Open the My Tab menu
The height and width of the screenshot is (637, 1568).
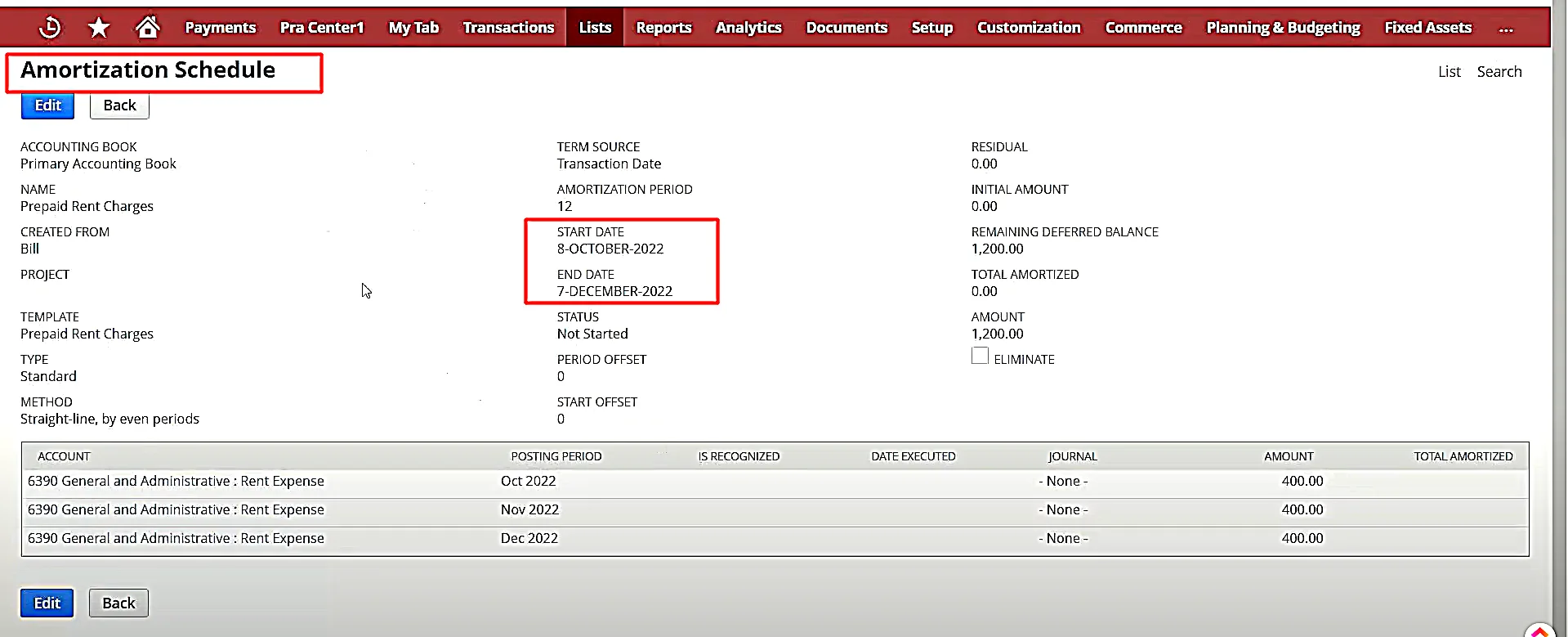point(413,28)
